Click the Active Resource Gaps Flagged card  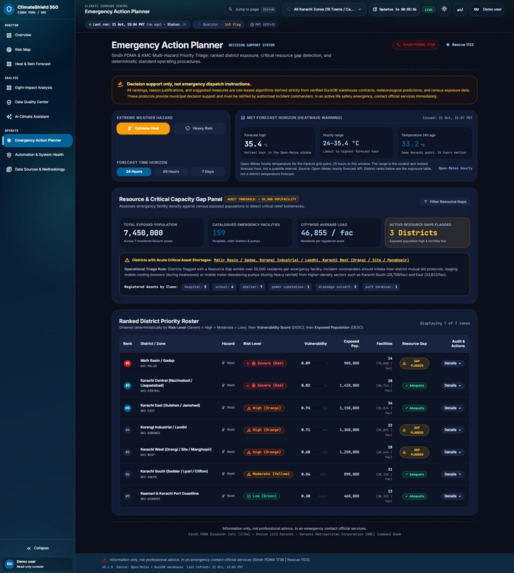(427, 233)
